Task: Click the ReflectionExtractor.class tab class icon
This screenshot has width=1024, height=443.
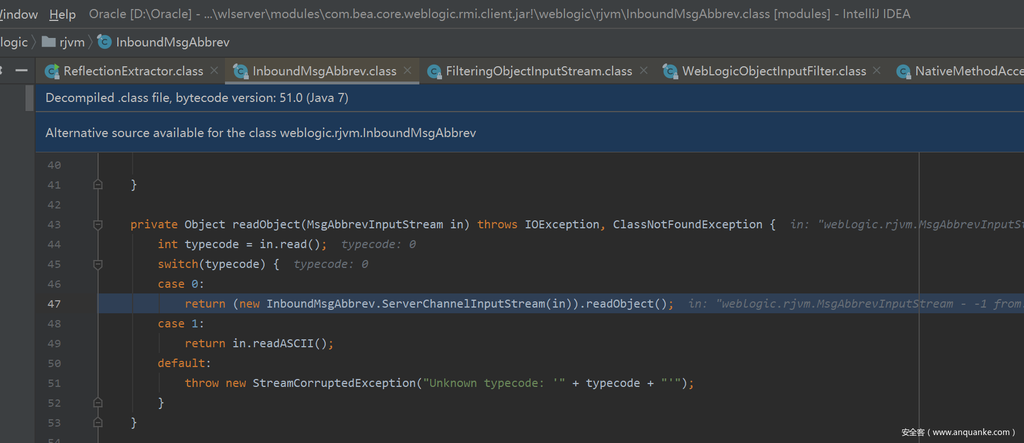Action: 52,71
